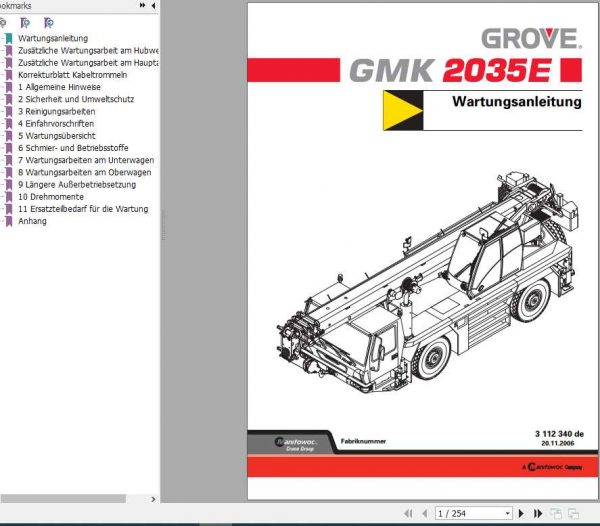Screen dimensions: 600x526
Task: Click the bookmark icon beside 10 Drehmomente
Action: click(9, 197)
